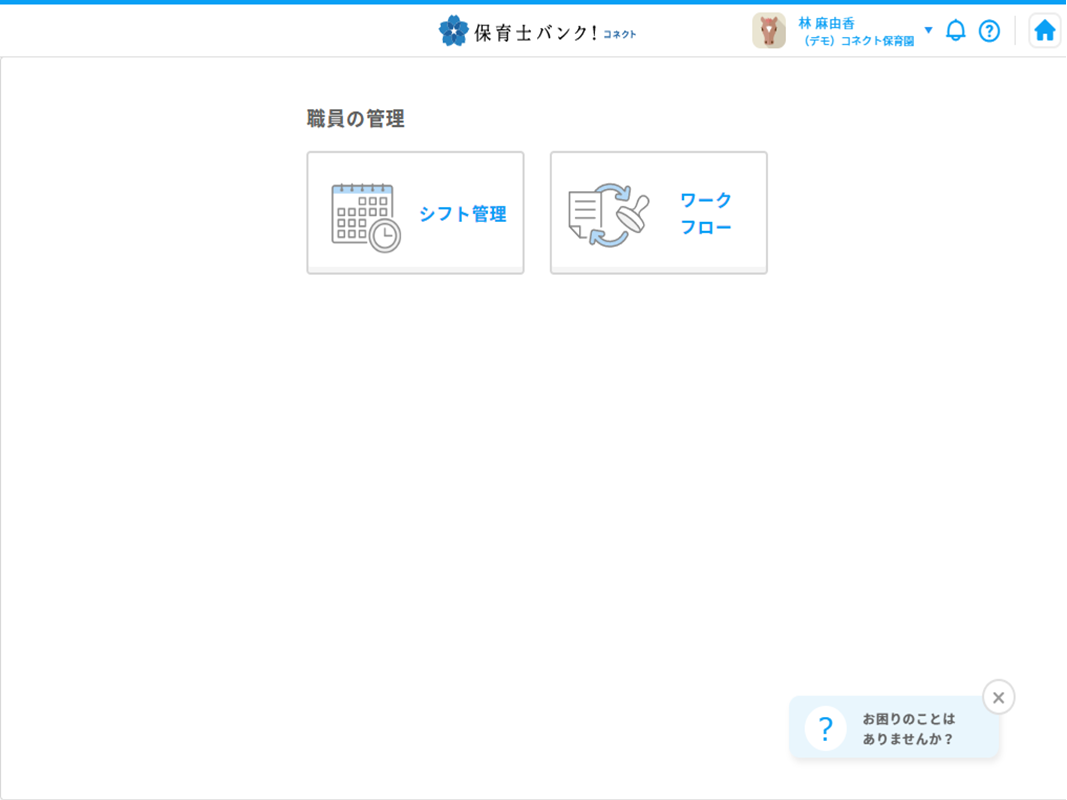The image size is (1067, 800).
Task: Click the small コネクト text beside logo
Action: click(620, 35)
